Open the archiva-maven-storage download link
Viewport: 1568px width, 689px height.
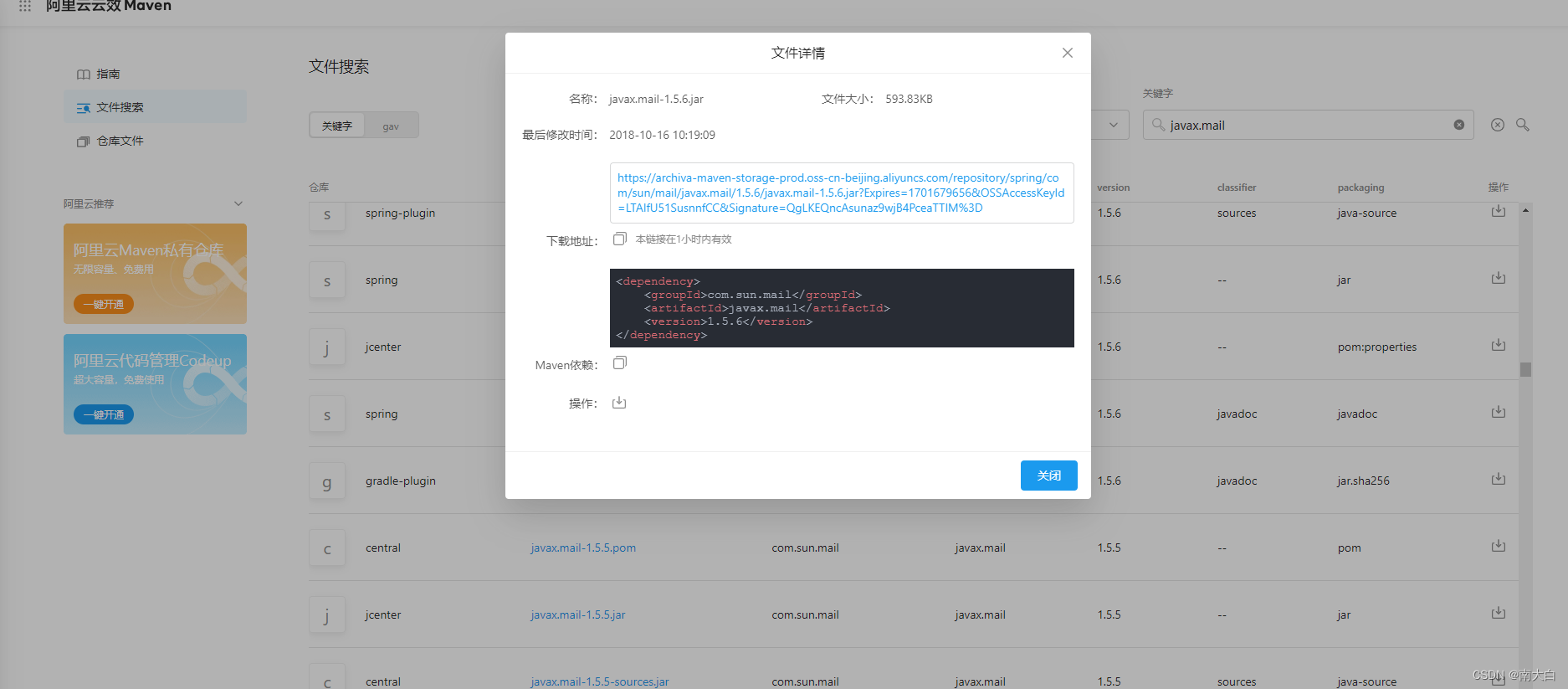(x=841, y=193)
